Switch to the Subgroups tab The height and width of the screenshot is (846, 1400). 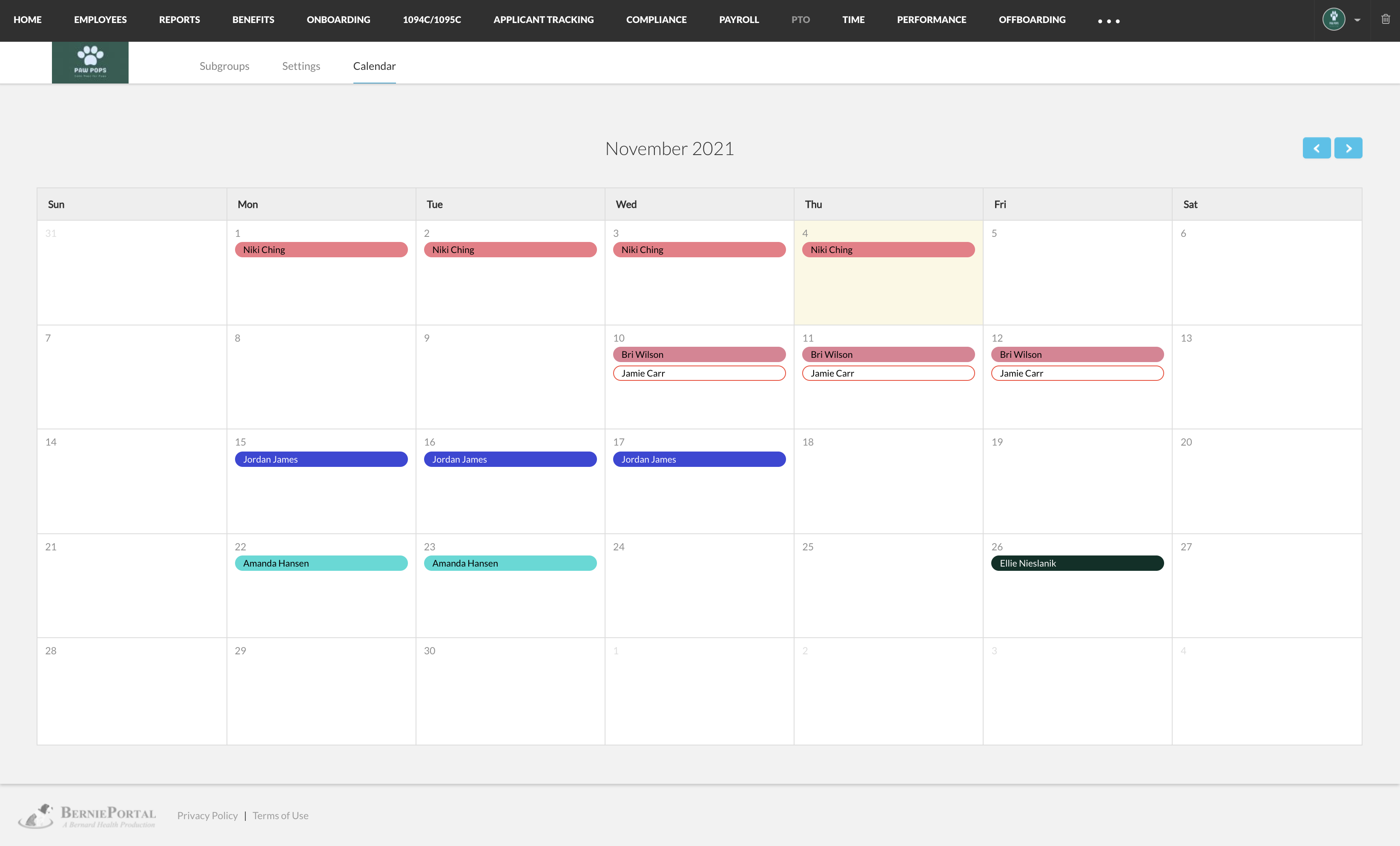coord(224,65)
